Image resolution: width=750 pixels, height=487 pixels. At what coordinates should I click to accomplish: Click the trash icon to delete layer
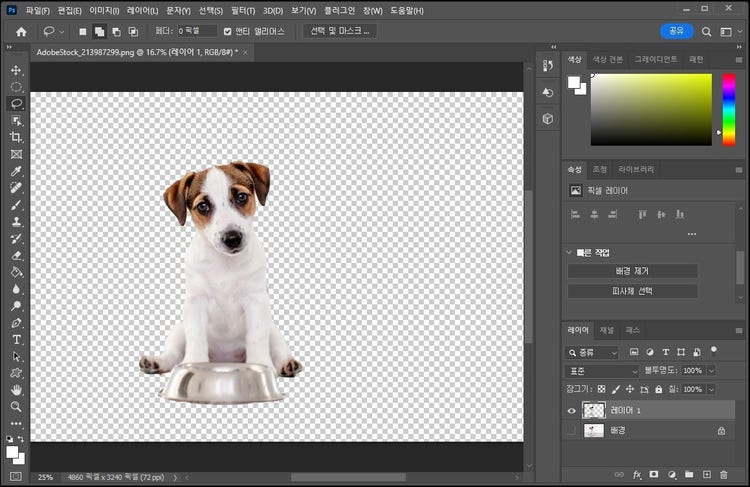pyautogui.click(x=725, y=474)
